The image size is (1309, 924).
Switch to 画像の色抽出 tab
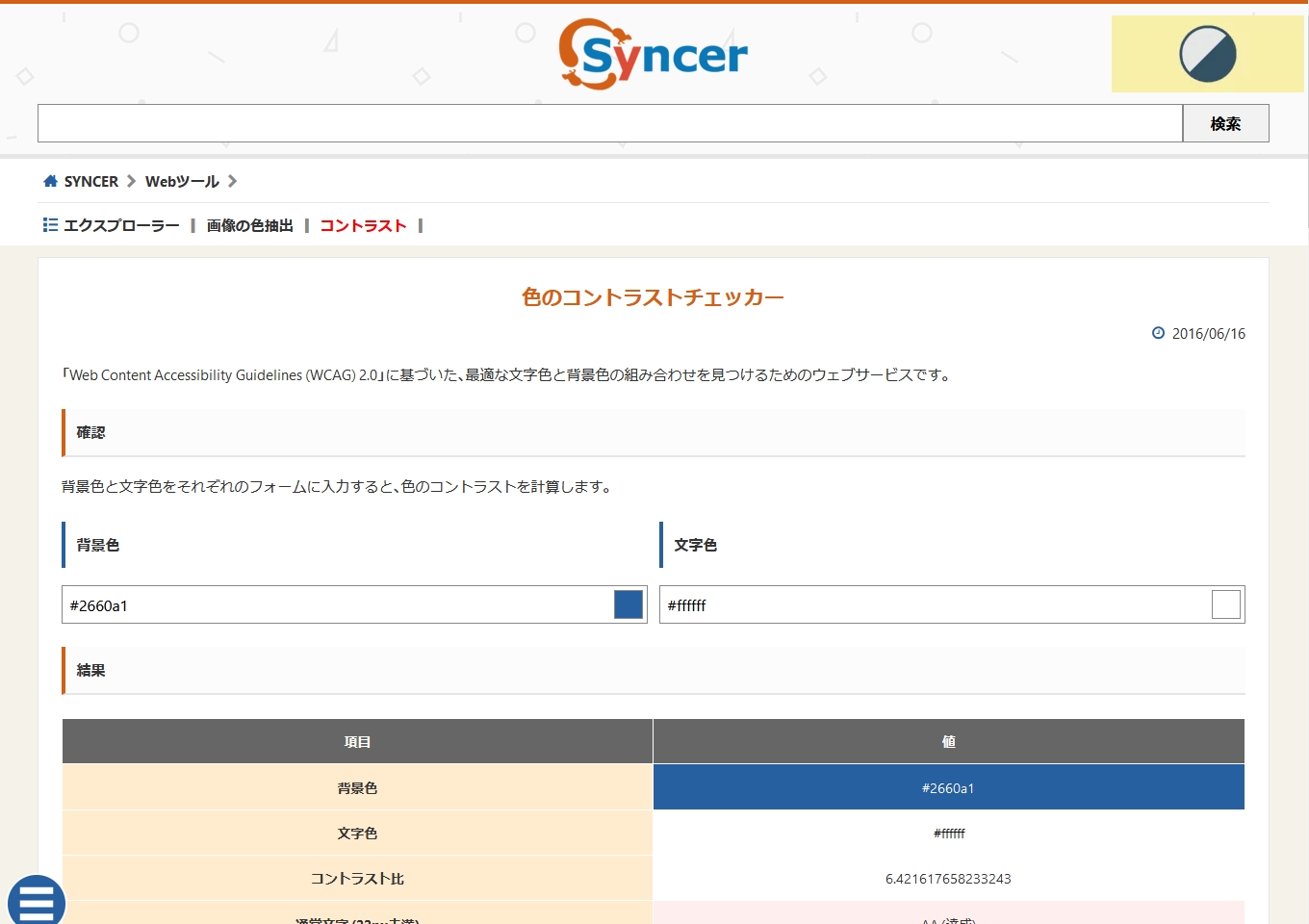click(250, 225)
